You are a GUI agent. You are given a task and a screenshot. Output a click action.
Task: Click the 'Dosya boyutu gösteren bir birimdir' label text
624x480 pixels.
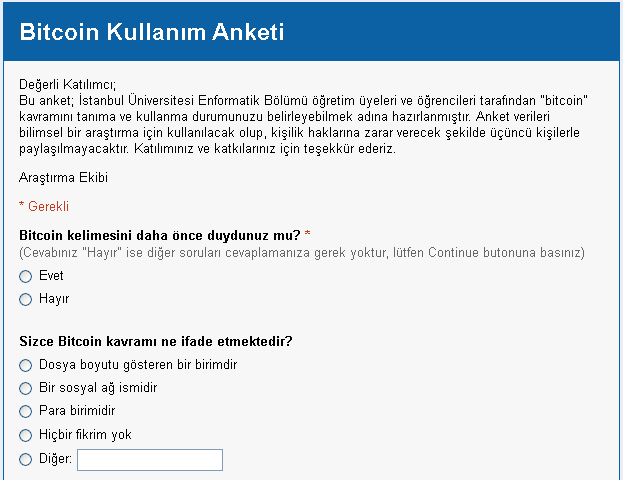(x=138, y=365)
